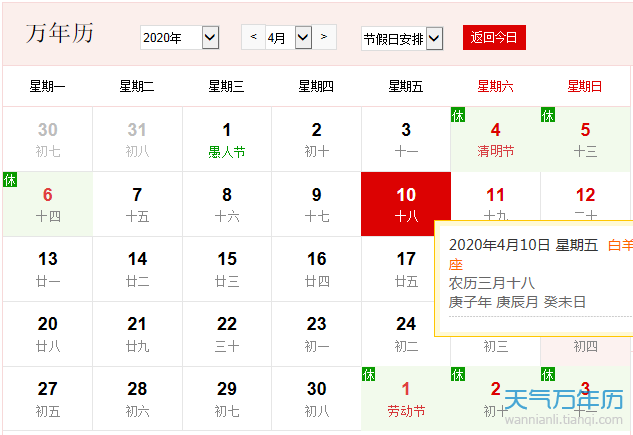Select April 28 初六
Image resolution: width=633 pixels, height=435 pixels.
(x=137, y=399)
